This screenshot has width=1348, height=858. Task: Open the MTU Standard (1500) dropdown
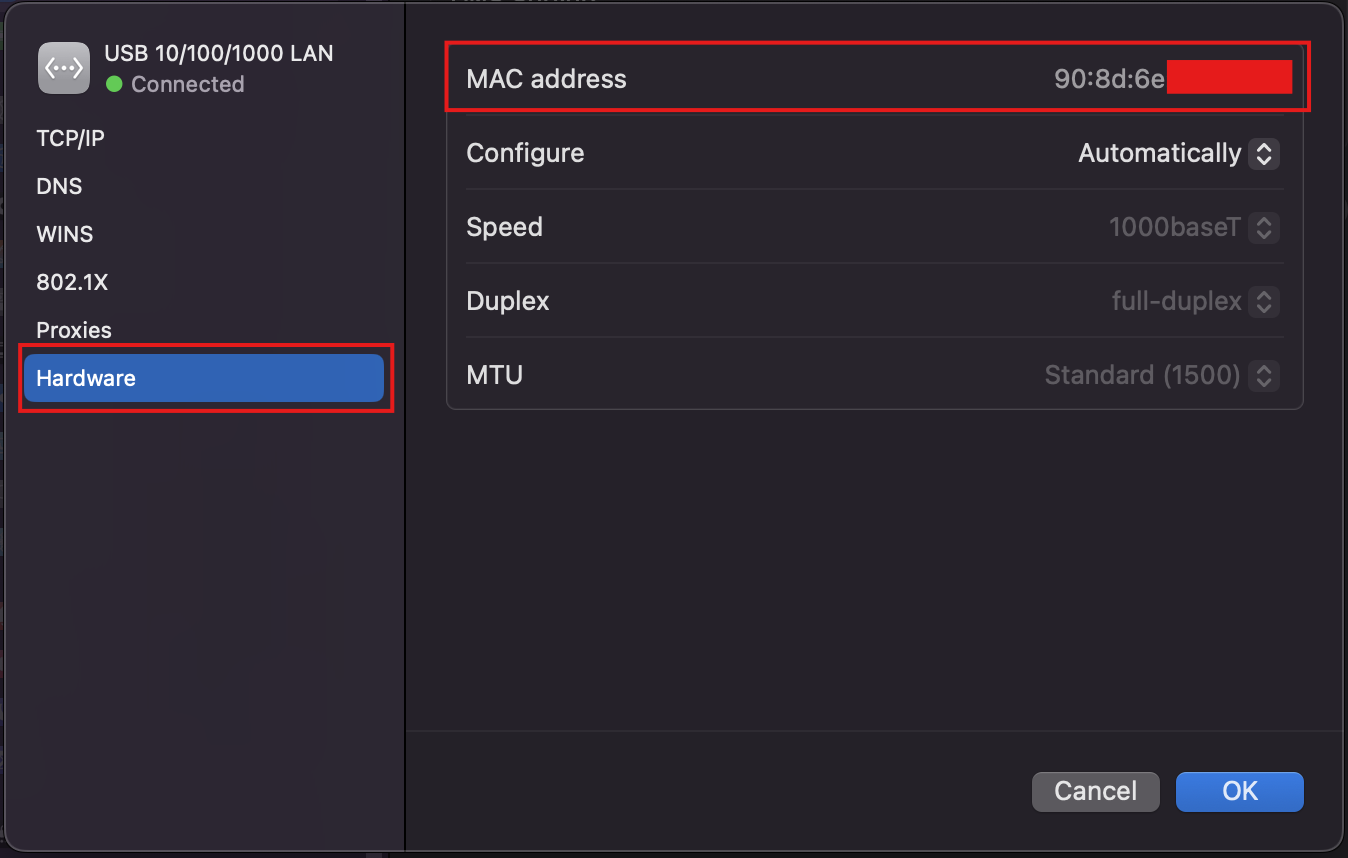tap(1162, 375)
